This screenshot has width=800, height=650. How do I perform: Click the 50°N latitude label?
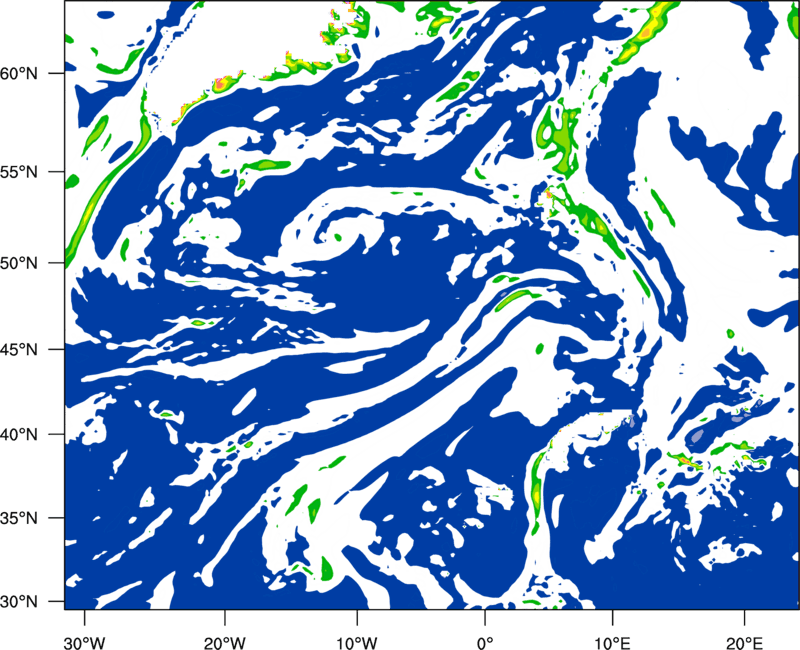(x=19, y=263)
